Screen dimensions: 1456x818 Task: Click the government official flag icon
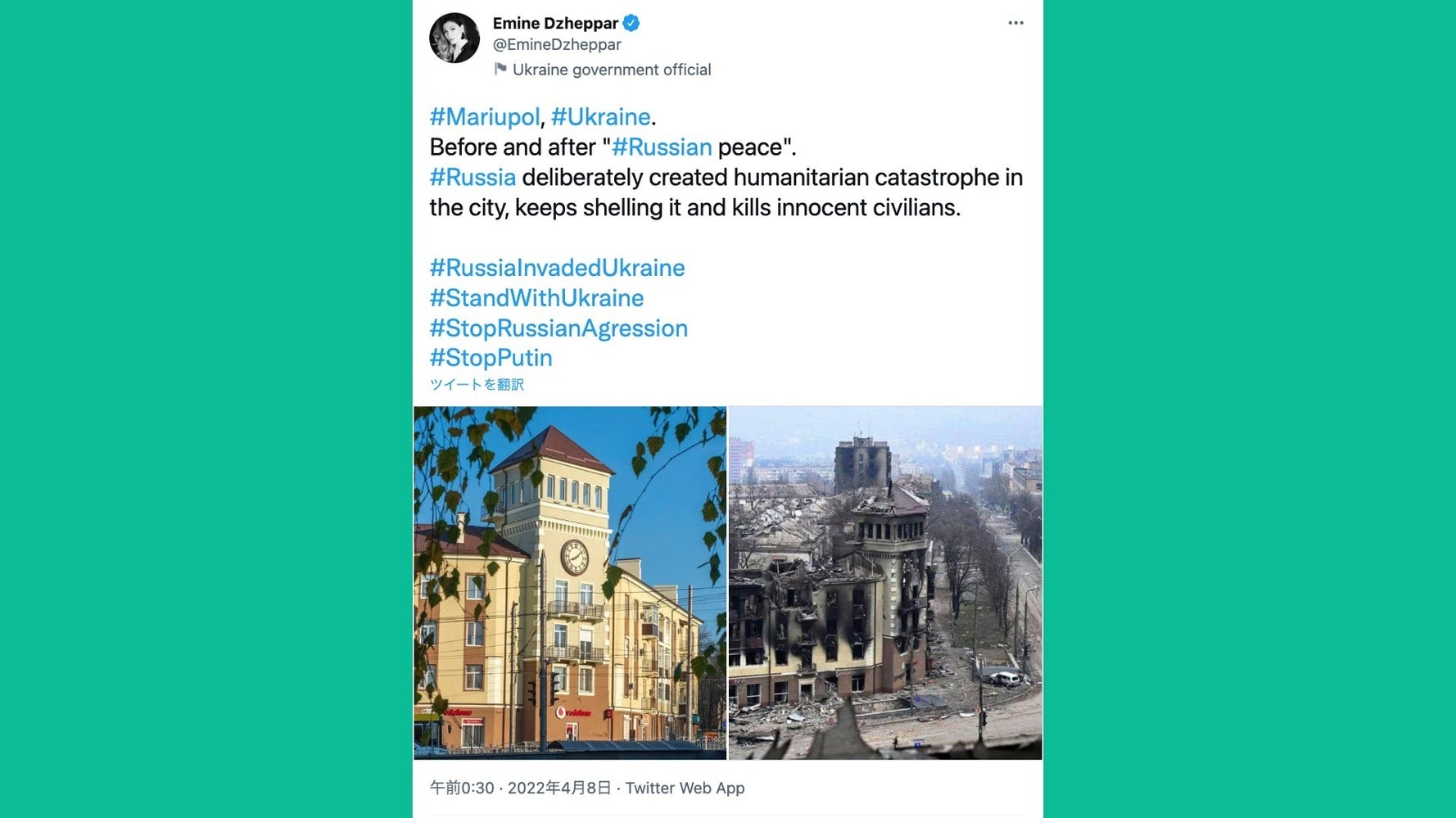coord(500,70)
